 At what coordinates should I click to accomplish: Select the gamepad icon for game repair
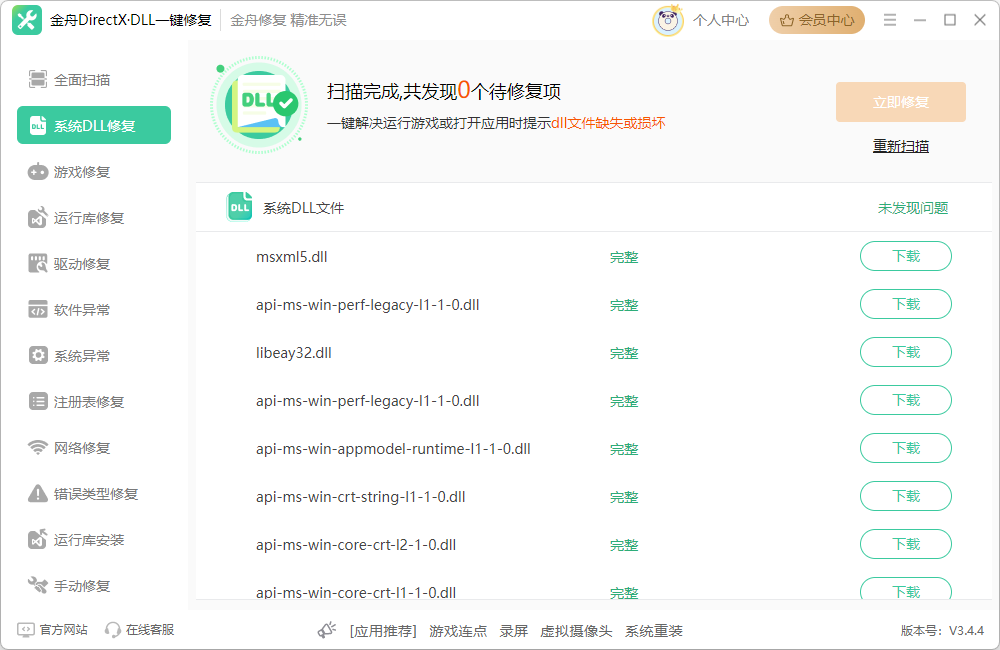tap(38, 172)
